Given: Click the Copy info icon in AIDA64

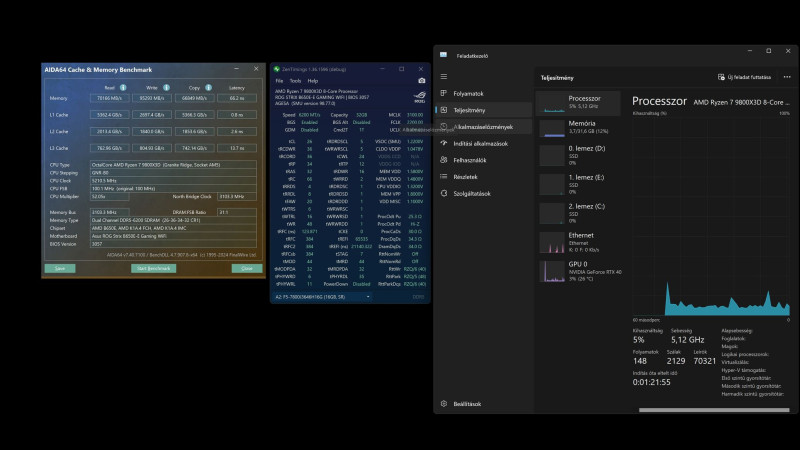Looking at the screenshot, I should pos(208,88).
